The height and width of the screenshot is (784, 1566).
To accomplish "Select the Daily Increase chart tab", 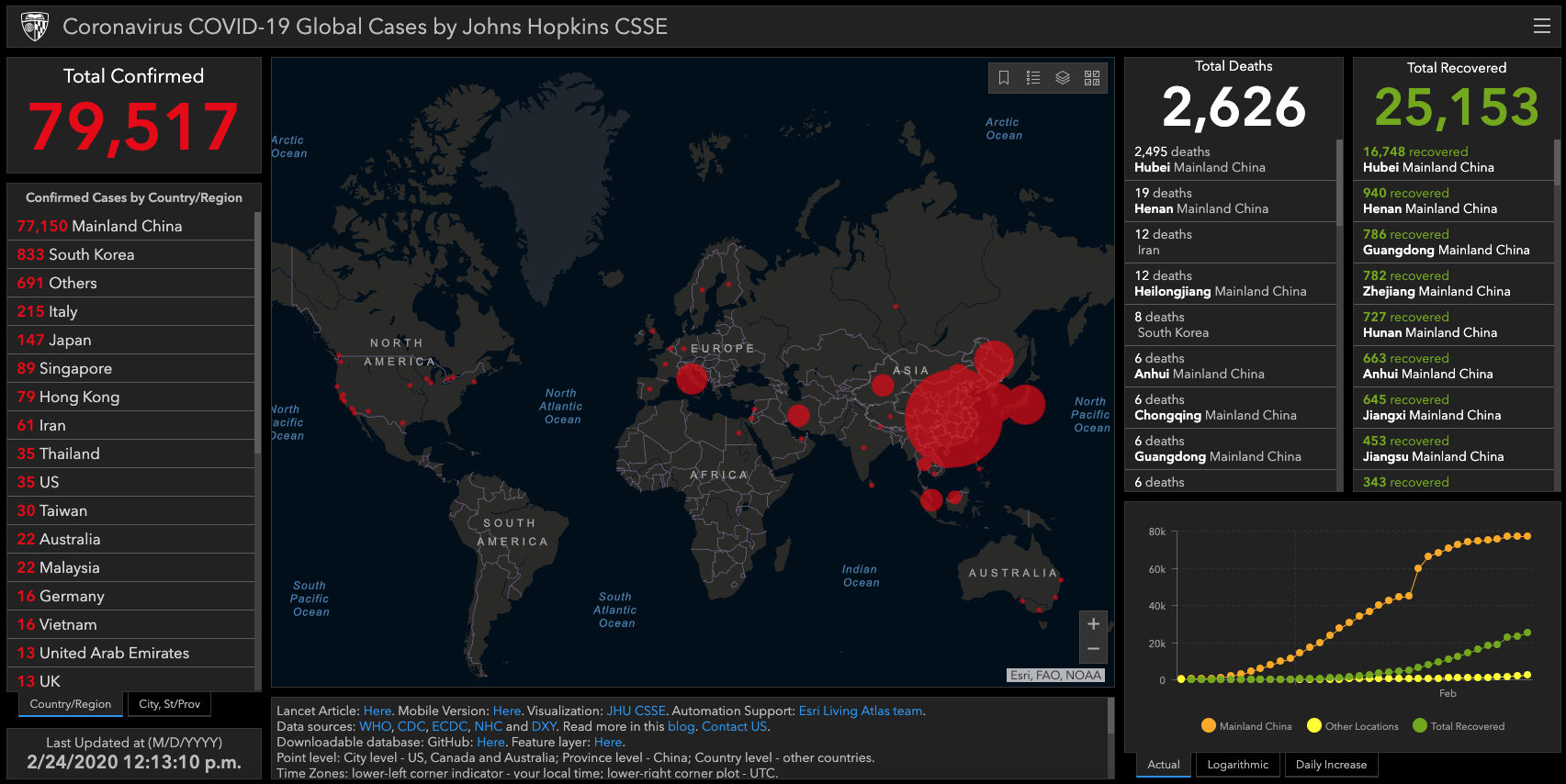I will 1331,765.
